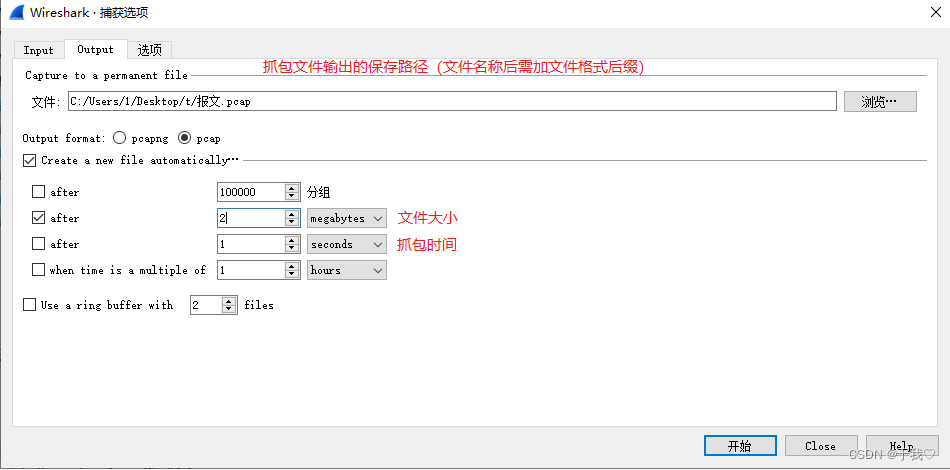
Task: Click the Help button
Action: tap(902, 446)
